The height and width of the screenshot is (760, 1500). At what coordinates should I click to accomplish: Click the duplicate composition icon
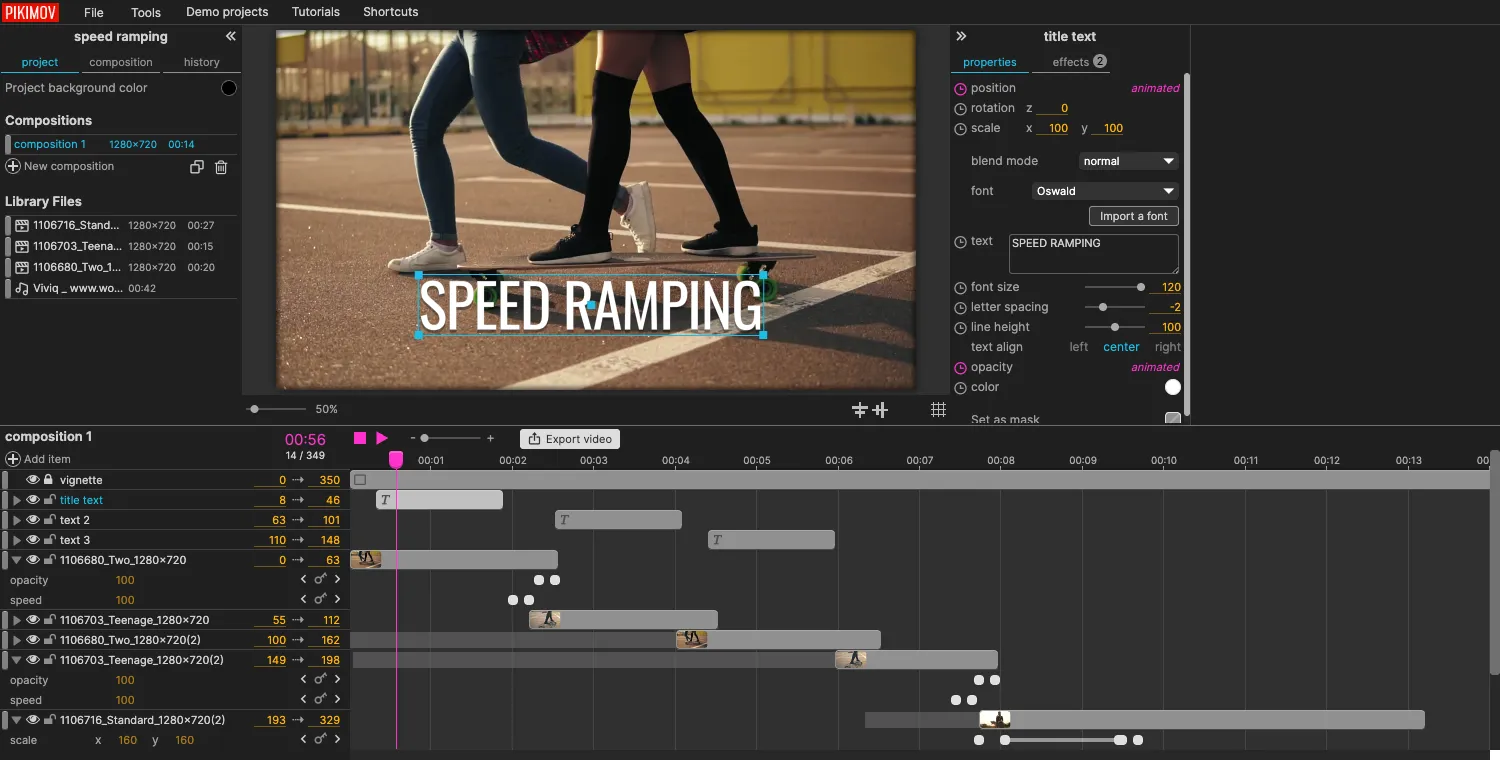click(x=197, y=167)
